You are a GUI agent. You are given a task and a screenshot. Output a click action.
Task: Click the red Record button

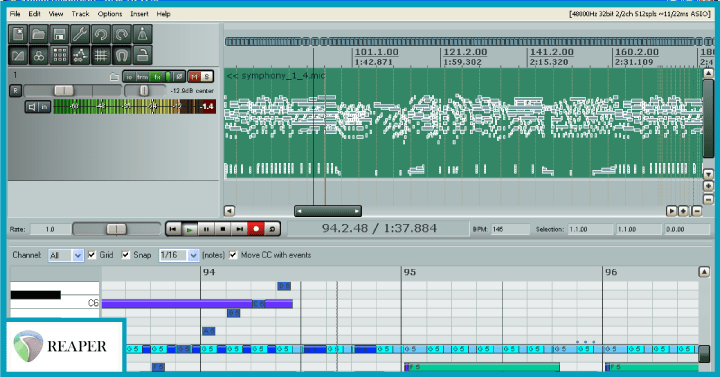click(256, 229)
